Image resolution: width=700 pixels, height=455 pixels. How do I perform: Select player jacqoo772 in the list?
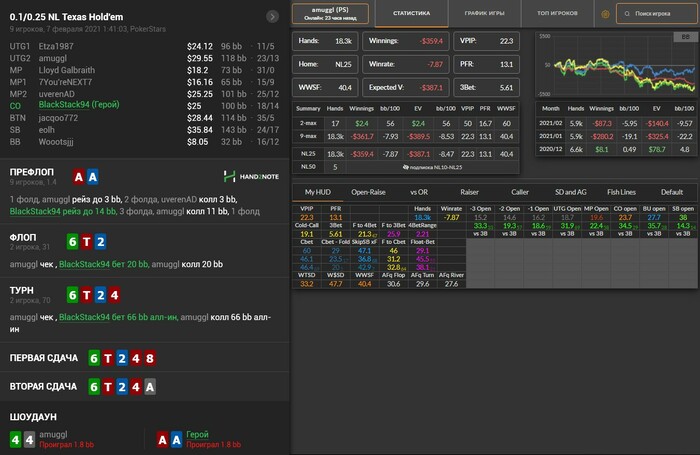click(58, 118)
